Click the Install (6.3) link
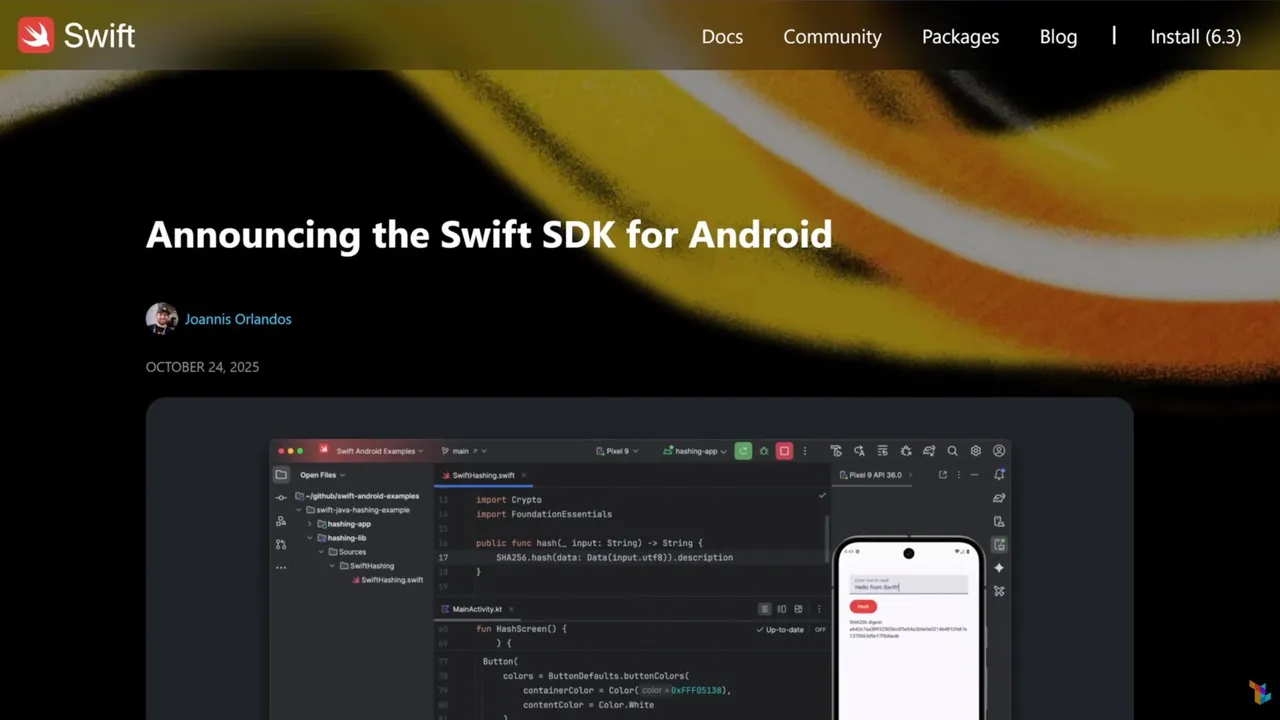This screenshot has height=720, width=1280. coord(1195,37)
